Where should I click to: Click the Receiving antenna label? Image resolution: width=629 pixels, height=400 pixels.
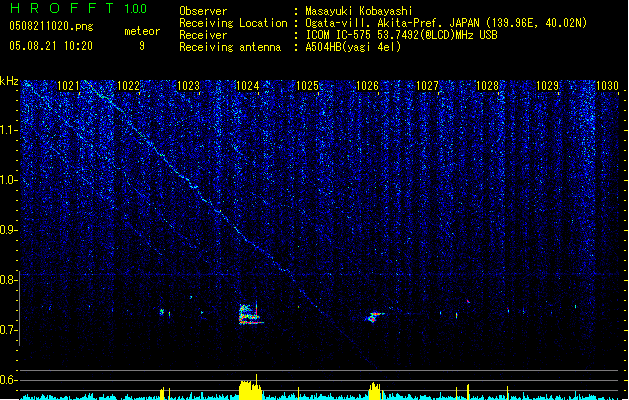click(x=230, y=47)
